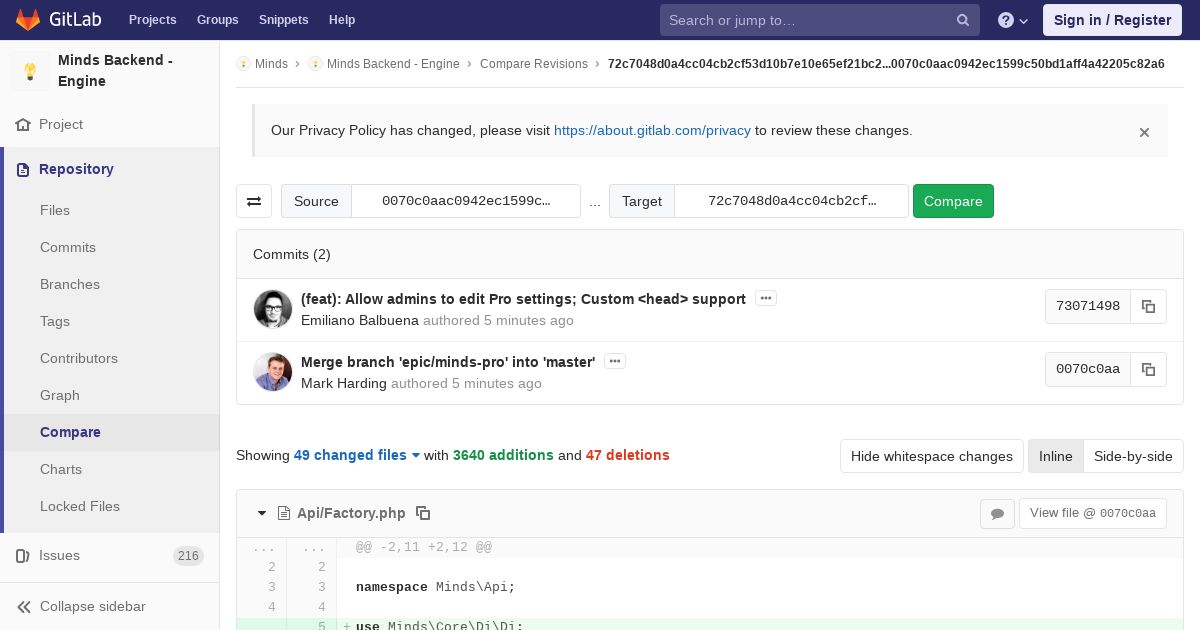Focus the Search or jump to field

(820, 20)
